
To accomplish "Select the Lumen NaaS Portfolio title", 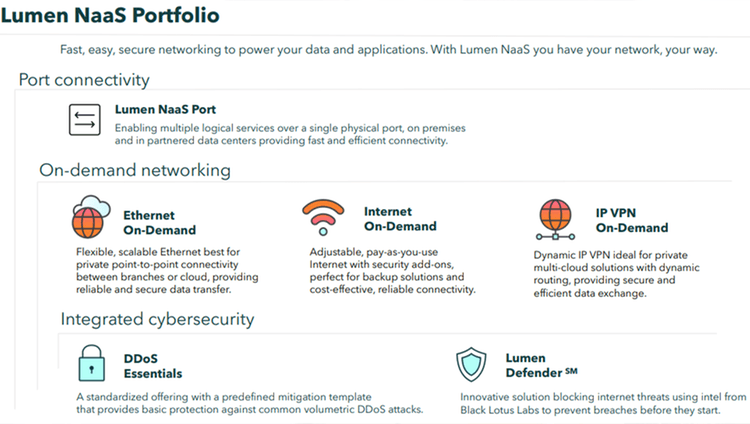I will click(x=110, y=15).
